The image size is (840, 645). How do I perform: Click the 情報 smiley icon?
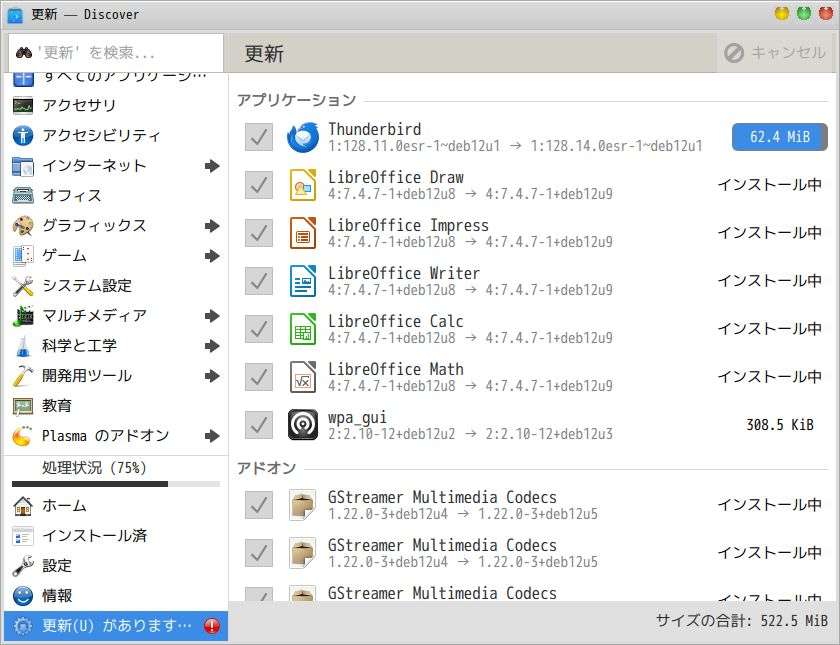click(23, 596)
